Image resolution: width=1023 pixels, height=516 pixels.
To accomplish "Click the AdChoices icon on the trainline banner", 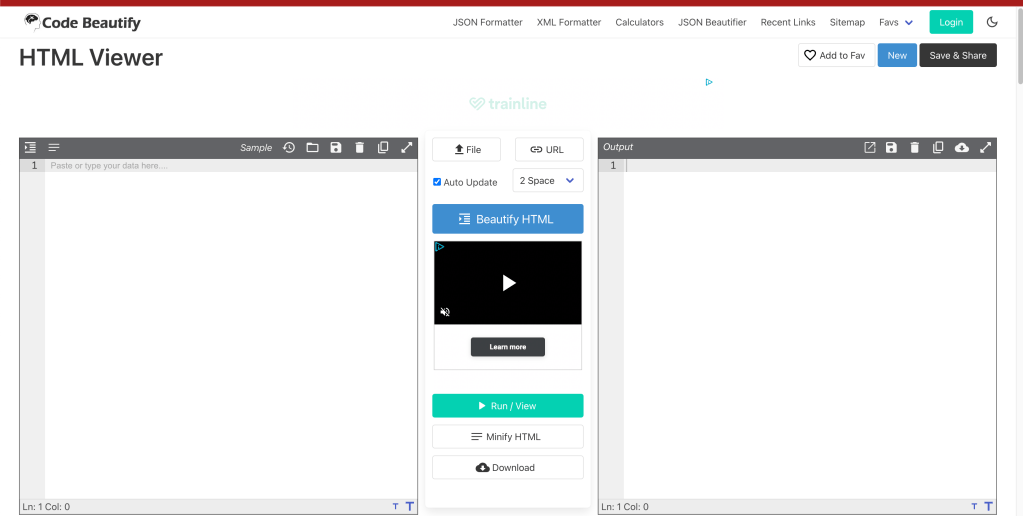I will (709, 82).
